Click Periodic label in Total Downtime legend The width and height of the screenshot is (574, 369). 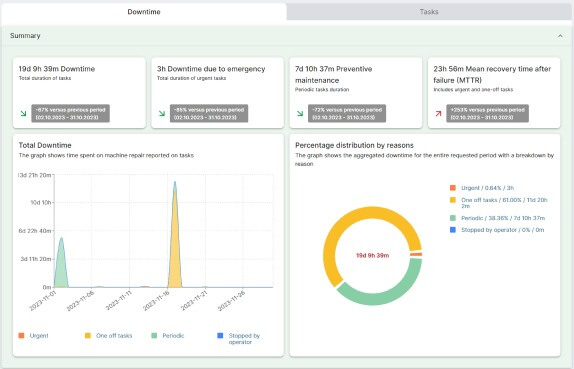[173, 336]
